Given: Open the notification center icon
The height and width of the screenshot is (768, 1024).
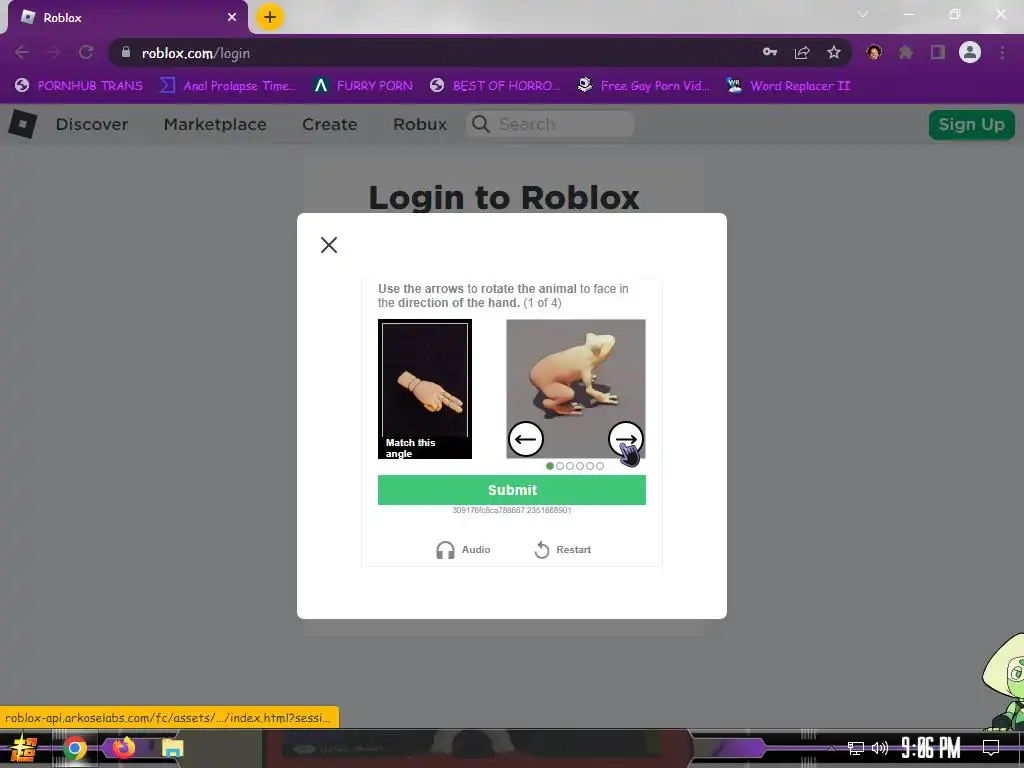Looking at the screenshot, I should 991,748.
